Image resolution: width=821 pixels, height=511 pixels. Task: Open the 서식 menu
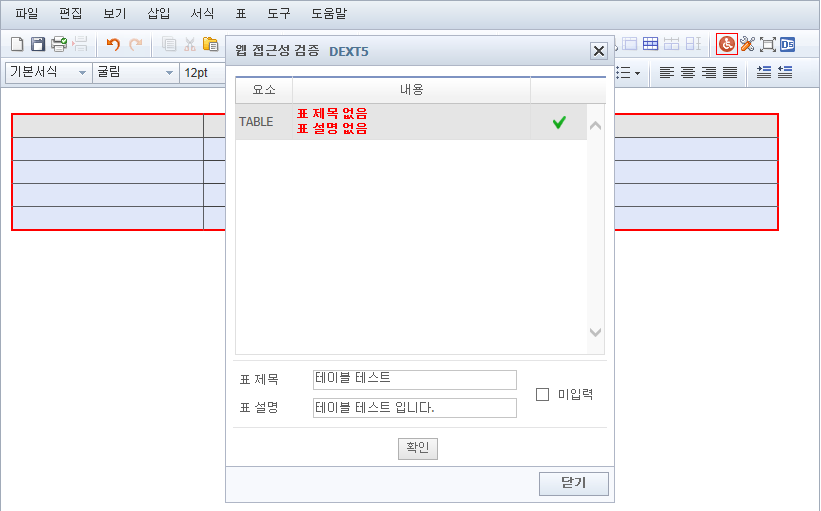tap(202, 13)
